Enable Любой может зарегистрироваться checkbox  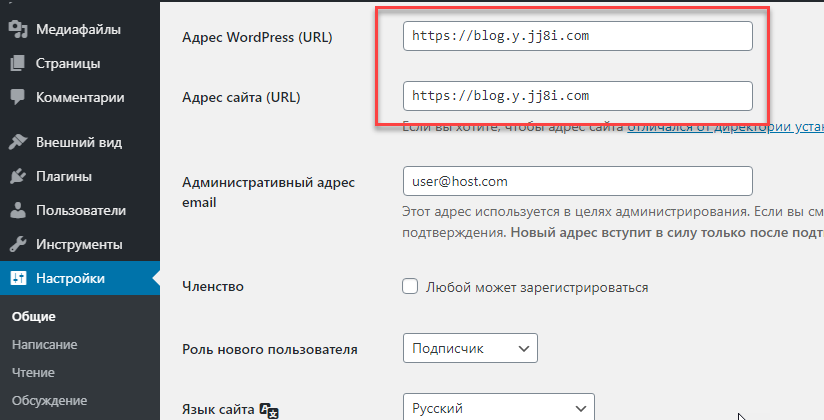pyautogui.click(x=410, y=286)
